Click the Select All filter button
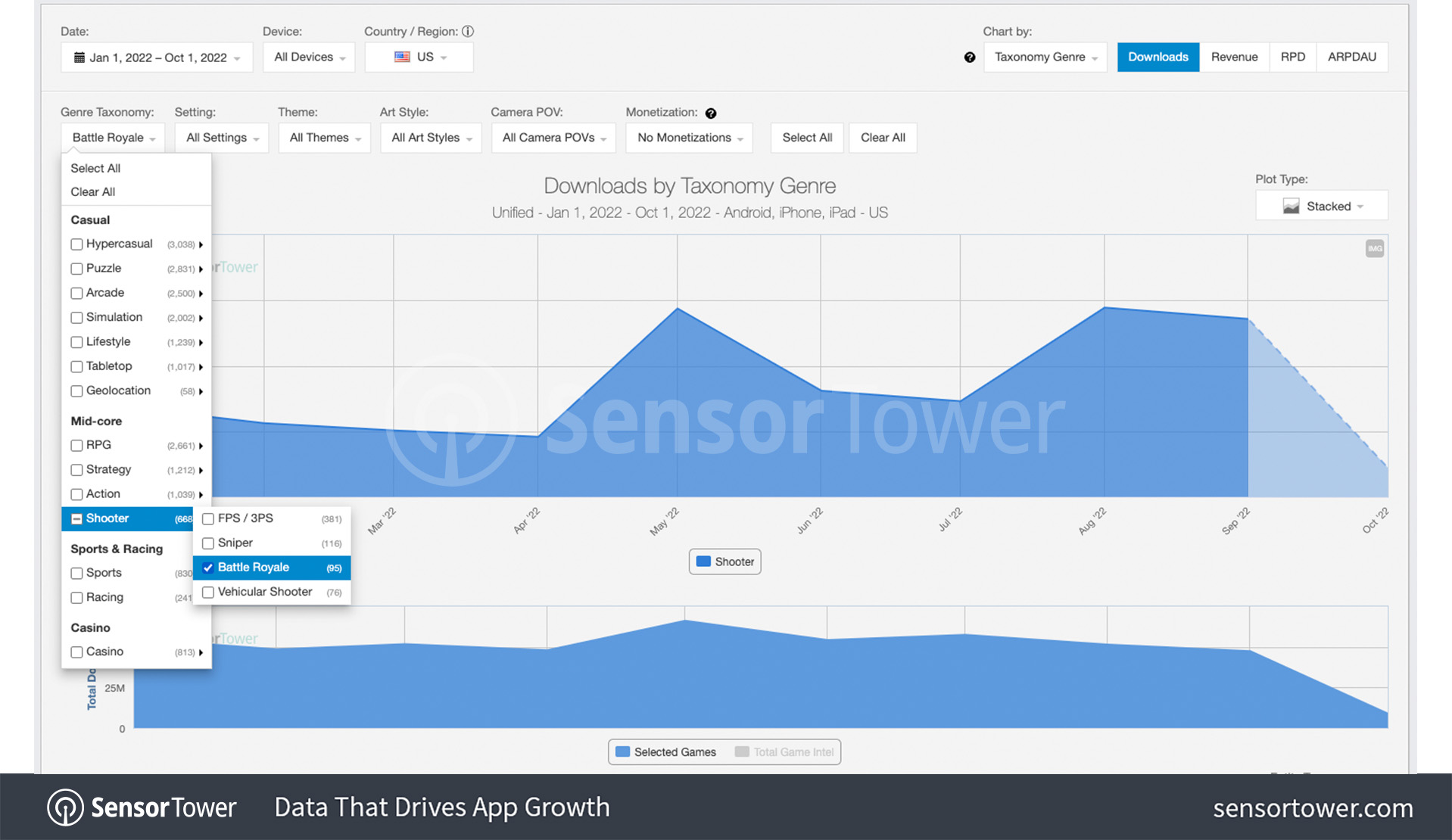The image size is (1452, 840). click(x=807, y=138)
